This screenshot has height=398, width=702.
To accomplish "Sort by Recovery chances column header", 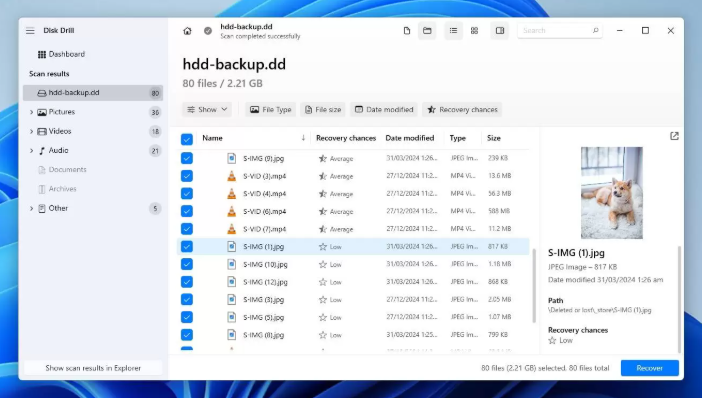I will [x=346, y=138].
